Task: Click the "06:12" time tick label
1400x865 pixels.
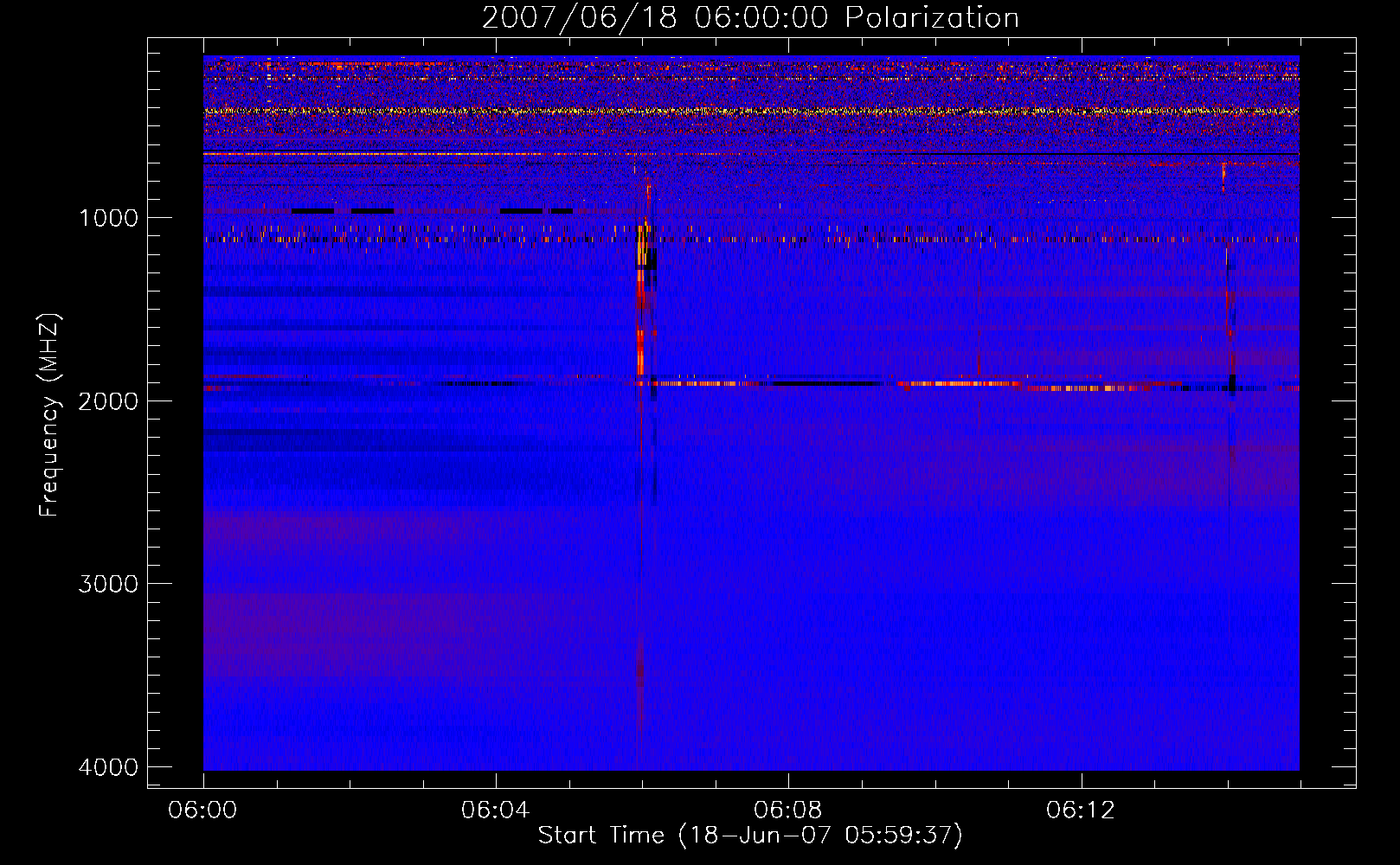Action: coord(1081,811)
